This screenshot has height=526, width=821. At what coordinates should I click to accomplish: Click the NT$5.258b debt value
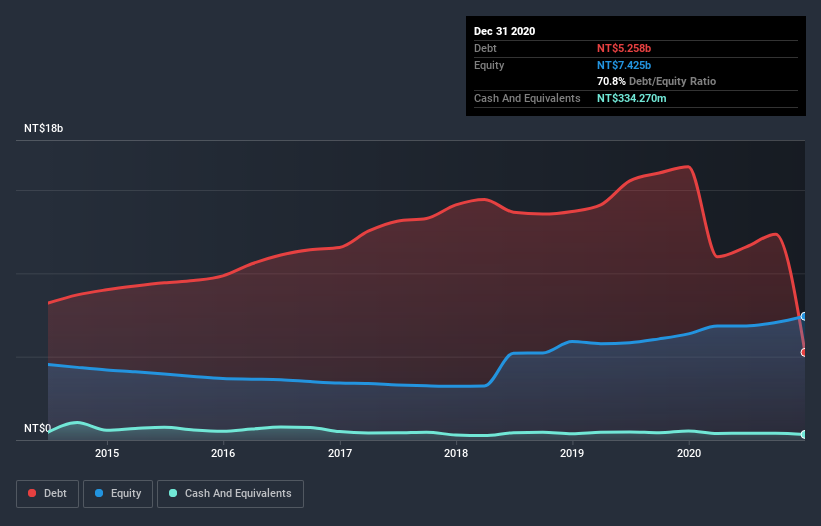[x=624, y=48]
